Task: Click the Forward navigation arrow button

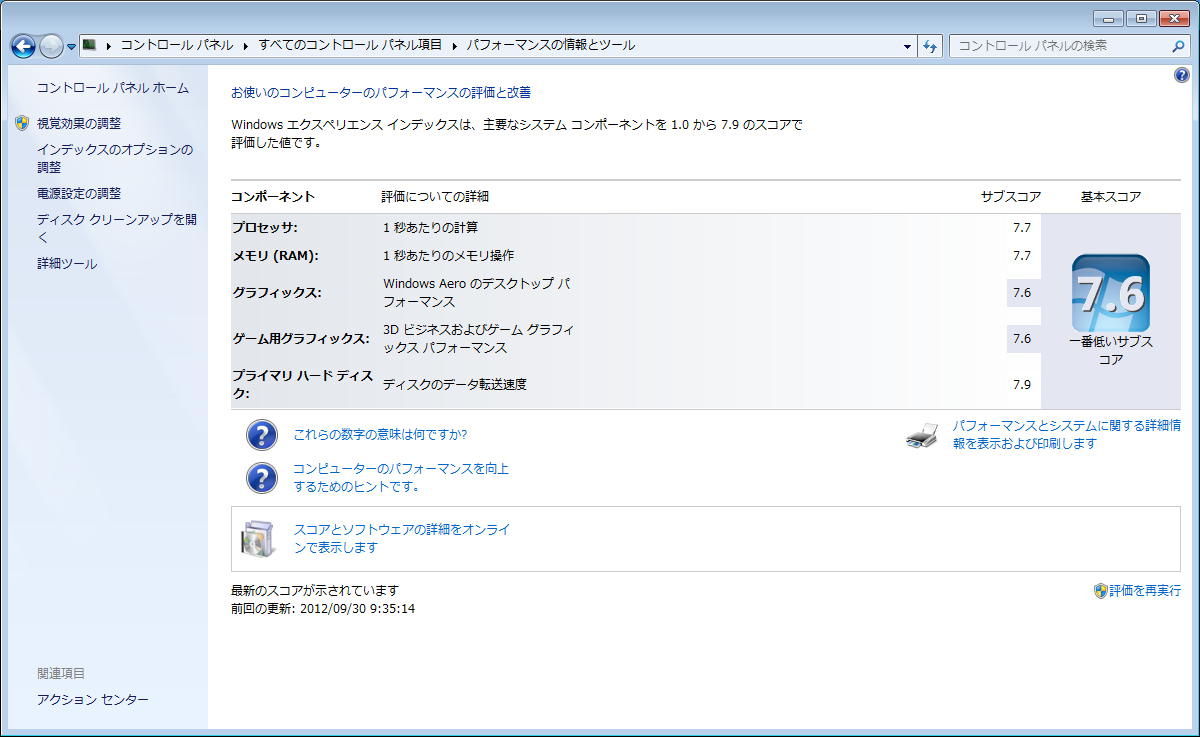Action: tap(51, 46)
